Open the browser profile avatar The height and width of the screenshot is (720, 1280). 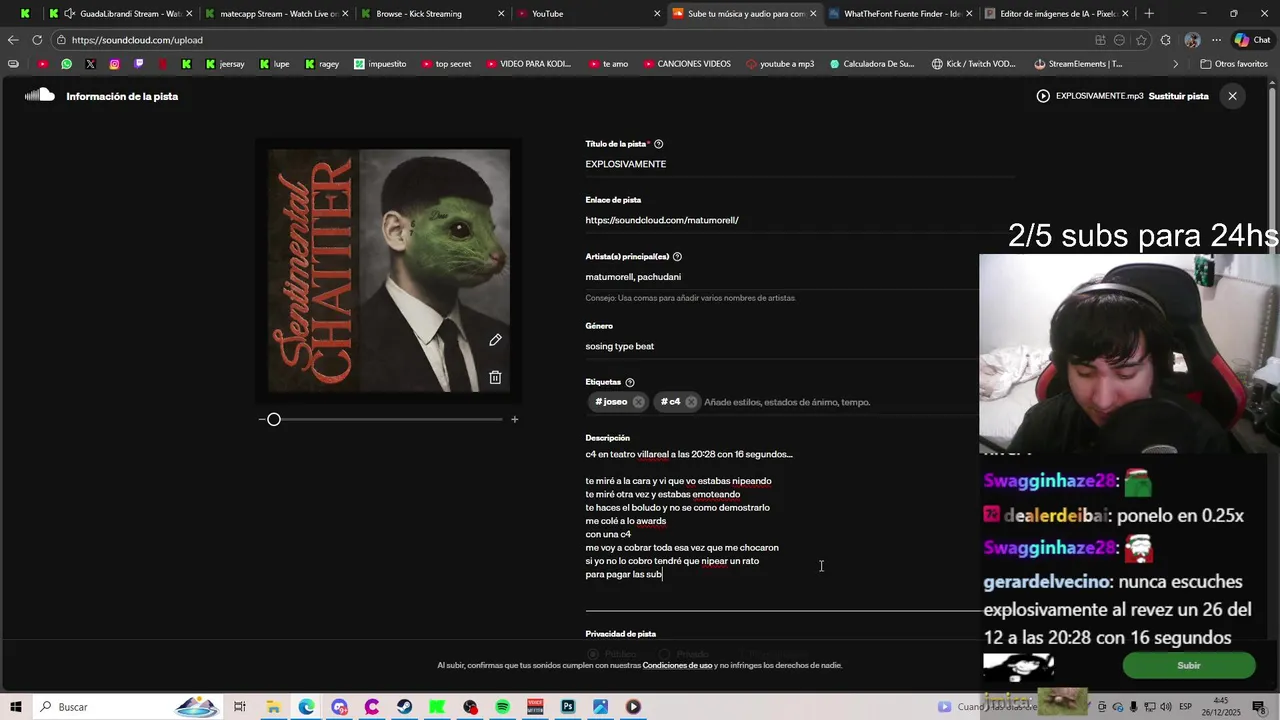point(1192,40)
